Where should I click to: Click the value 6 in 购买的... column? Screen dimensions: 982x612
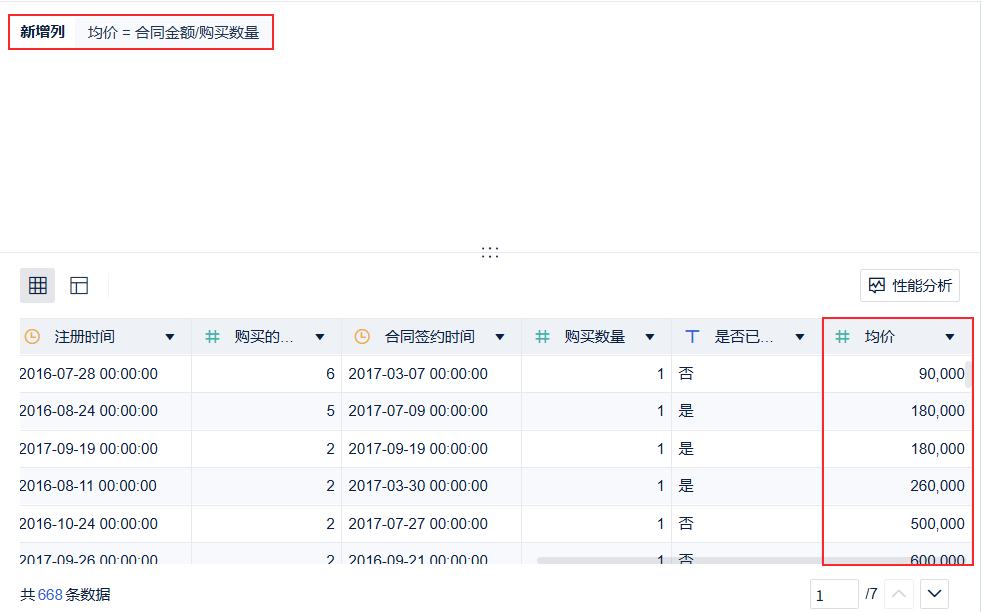pyautogui.click(x=330, y=374)
